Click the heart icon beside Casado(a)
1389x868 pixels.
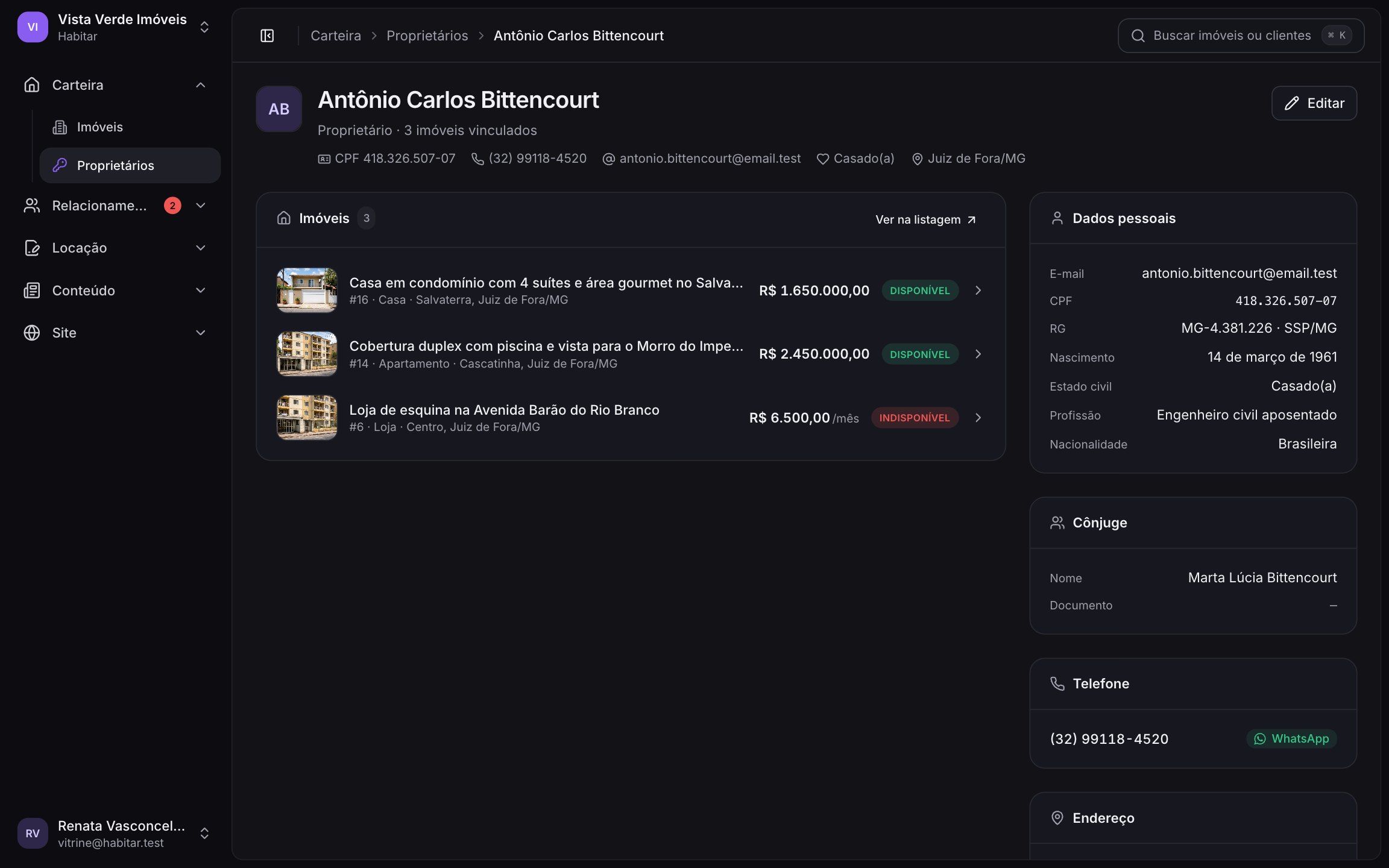point(823,159)
